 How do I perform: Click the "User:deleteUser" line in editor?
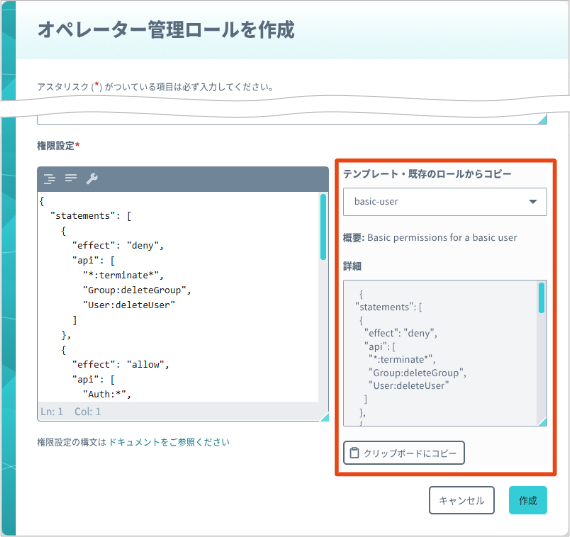tap(129, 305)
